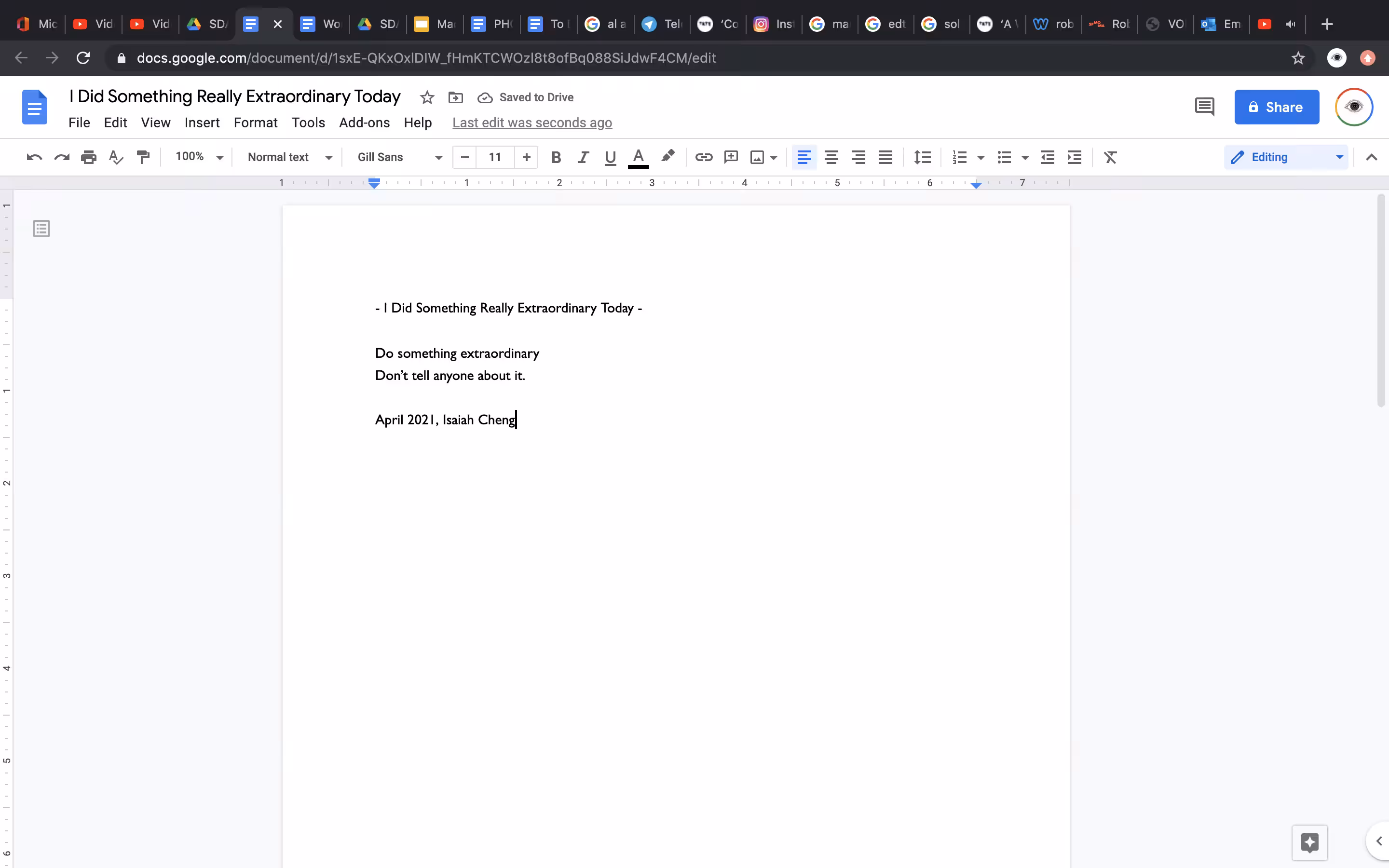Viewport: 1389px width, 868px height.
Task: Expand the Normal text style dropdown
Action: pos(290,157)
